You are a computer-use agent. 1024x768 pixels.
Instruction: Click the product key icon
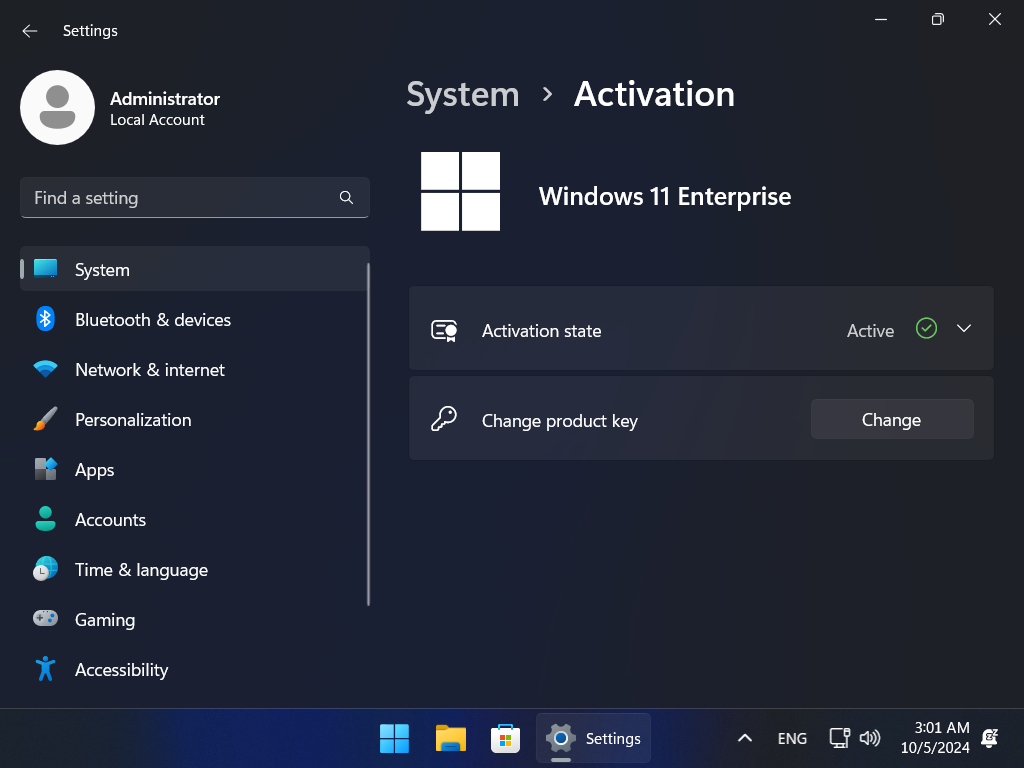point(444,419)
